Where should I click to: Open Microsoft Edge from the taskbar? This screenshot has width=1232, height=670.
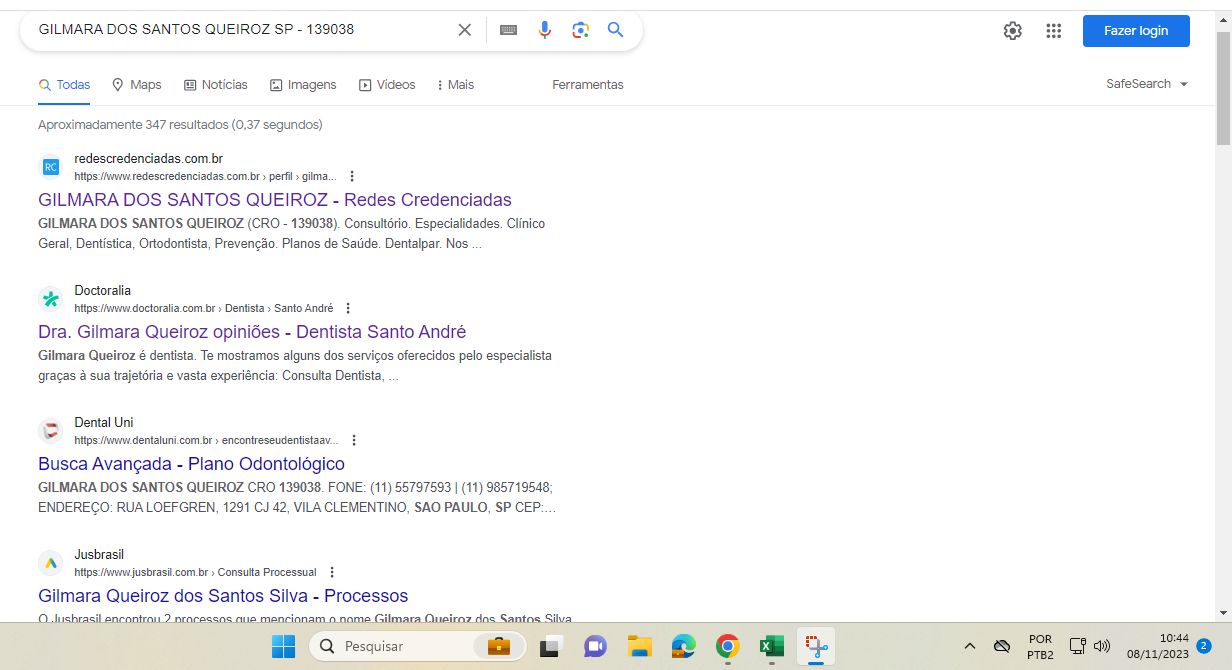point(683,646)
